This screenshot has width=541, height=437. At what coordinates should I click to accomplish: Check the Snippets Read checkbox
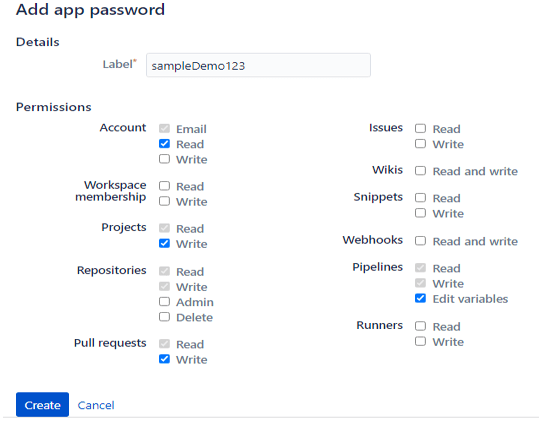[x=420, y=198]
